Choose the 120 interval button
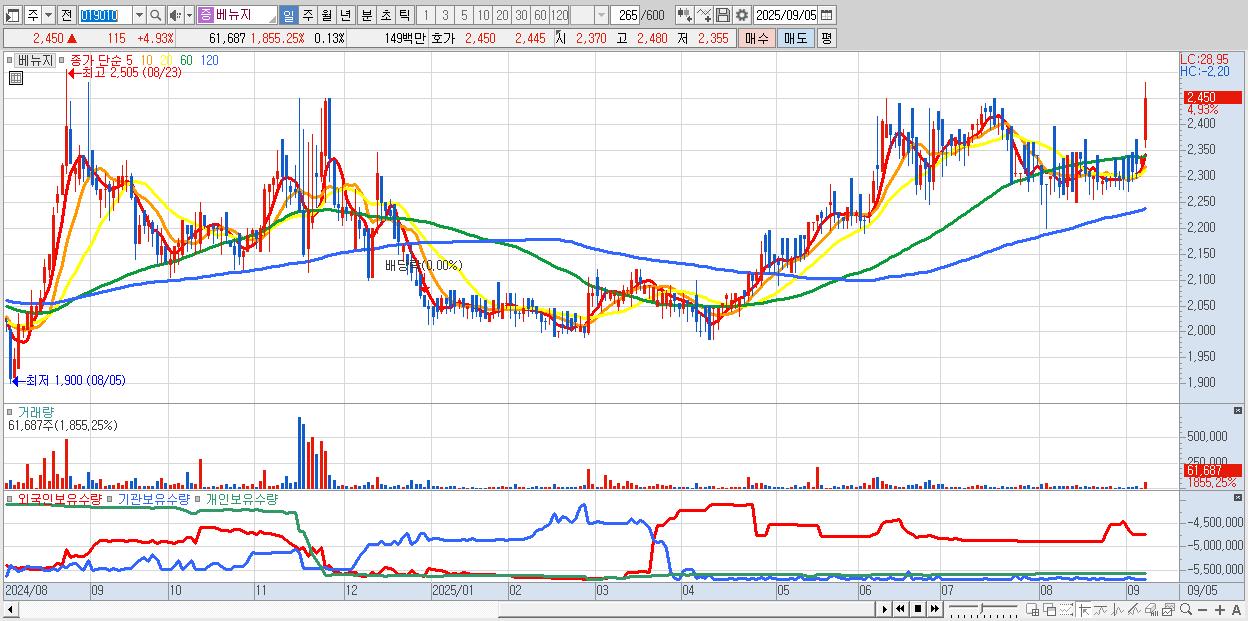1248x621 pixels. tap(560, 15)
